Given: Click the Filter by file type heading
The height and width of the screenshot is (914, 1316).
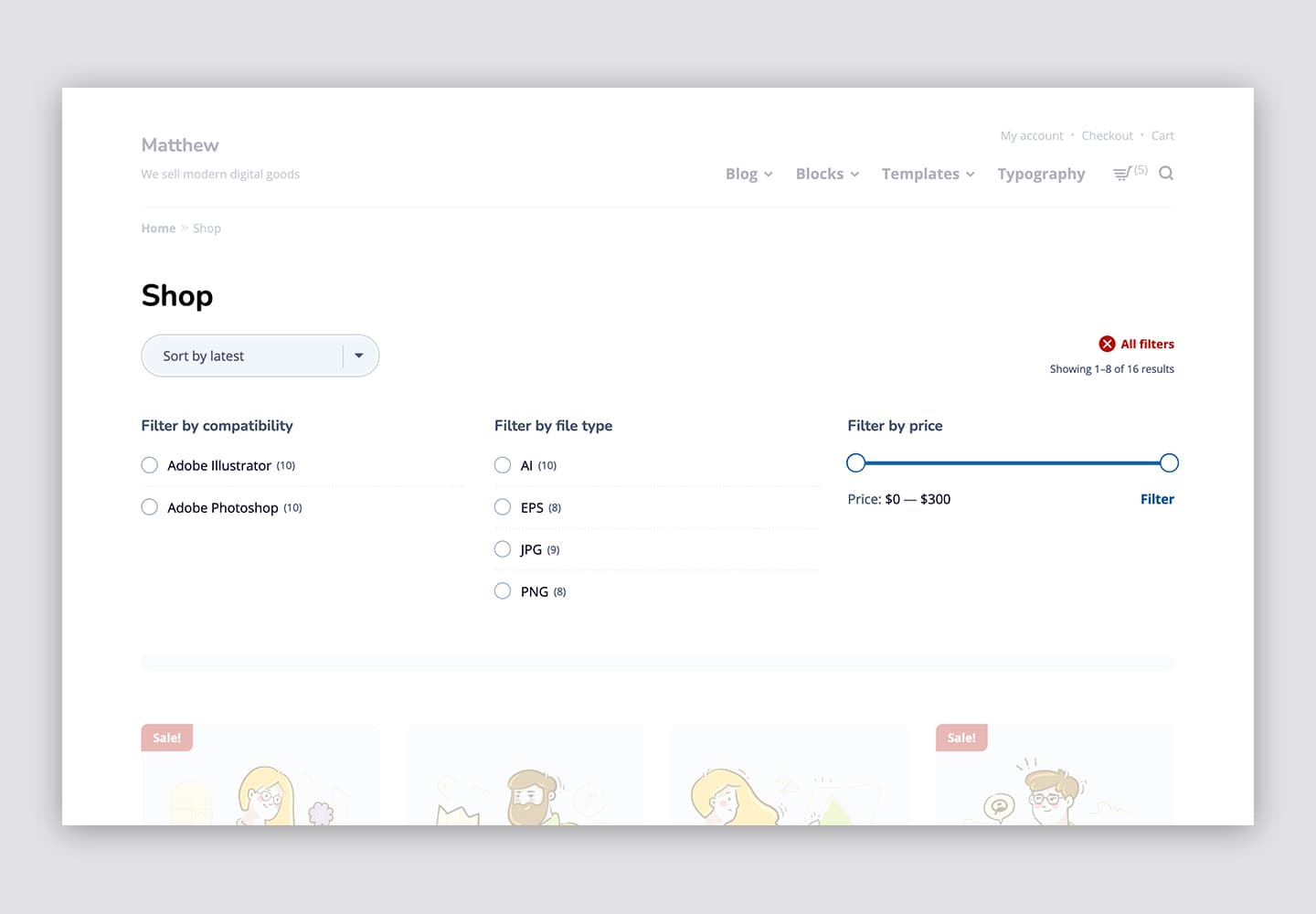Looking at the screenshot, I should pyautogui.click(x=554, y=426).
